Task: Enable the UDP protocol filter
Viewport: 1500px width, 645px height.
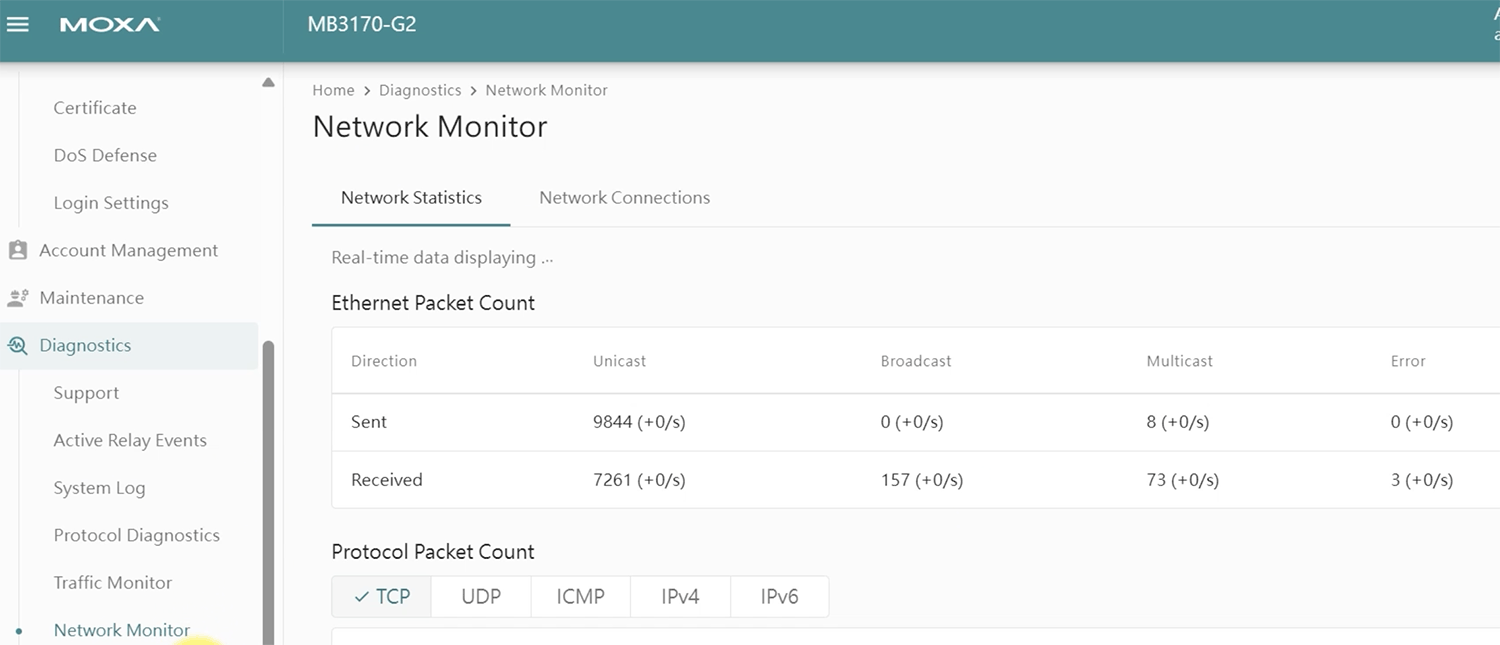Action: (x=480, y=595)
